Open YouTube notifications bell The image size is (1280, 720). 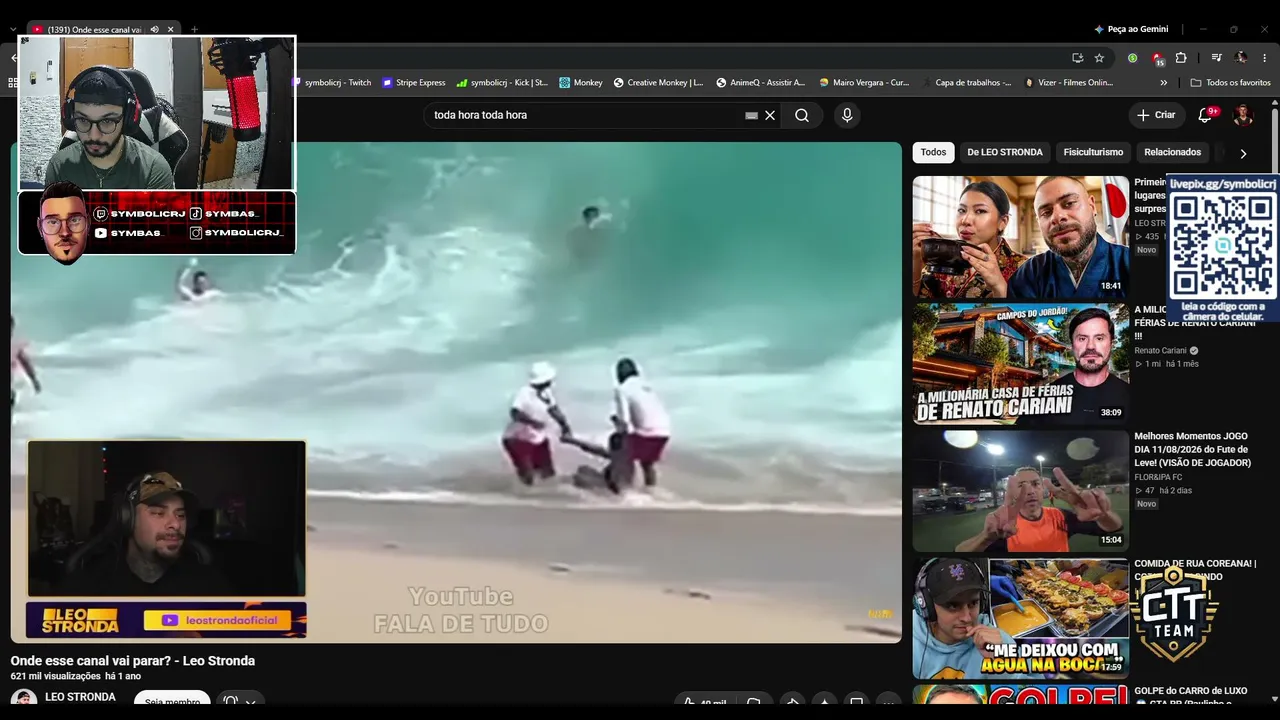pyautogui.click(x=1205, y=115)
